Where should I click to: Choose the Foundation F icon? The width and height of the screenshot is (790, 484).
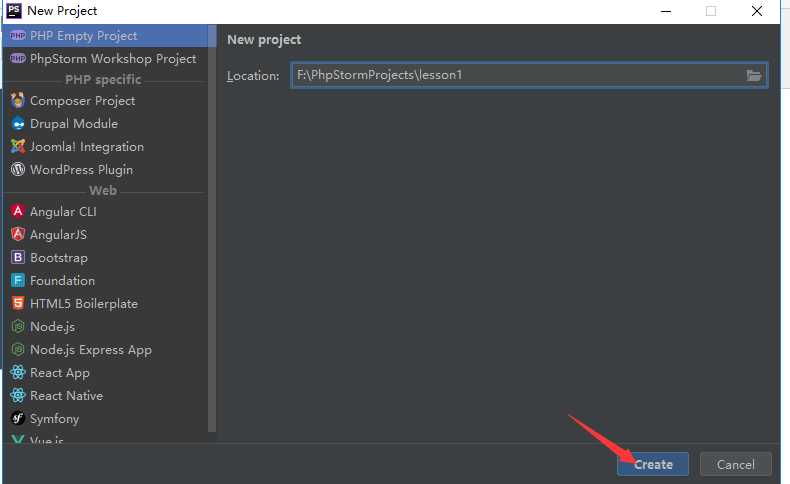pyautogui.click(x=18, y=280)
